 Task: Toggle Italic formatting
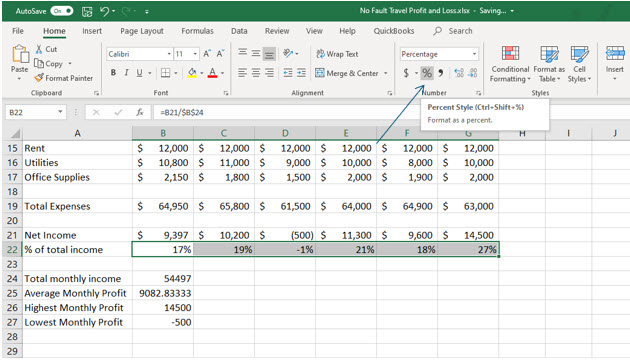click(x=126, y=73)
